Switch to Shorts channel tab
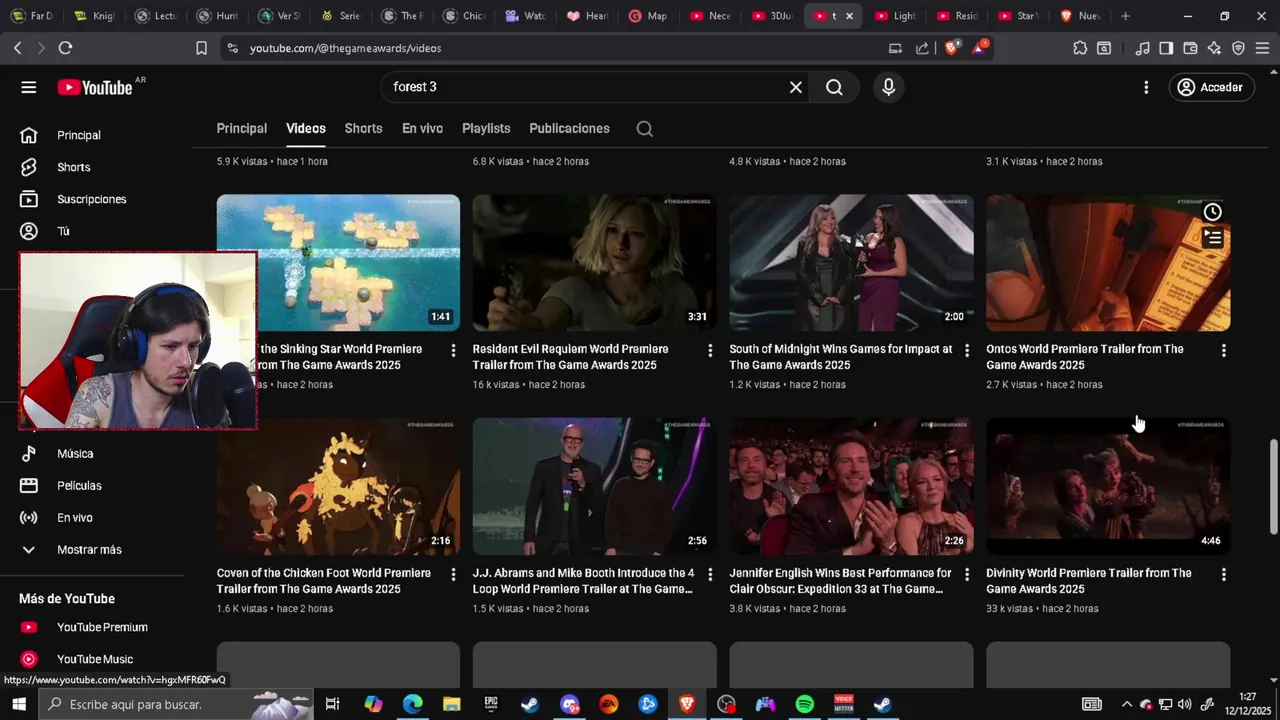Screen dimensions: 1280x720 pyautogui.click(x=363, y=128)
